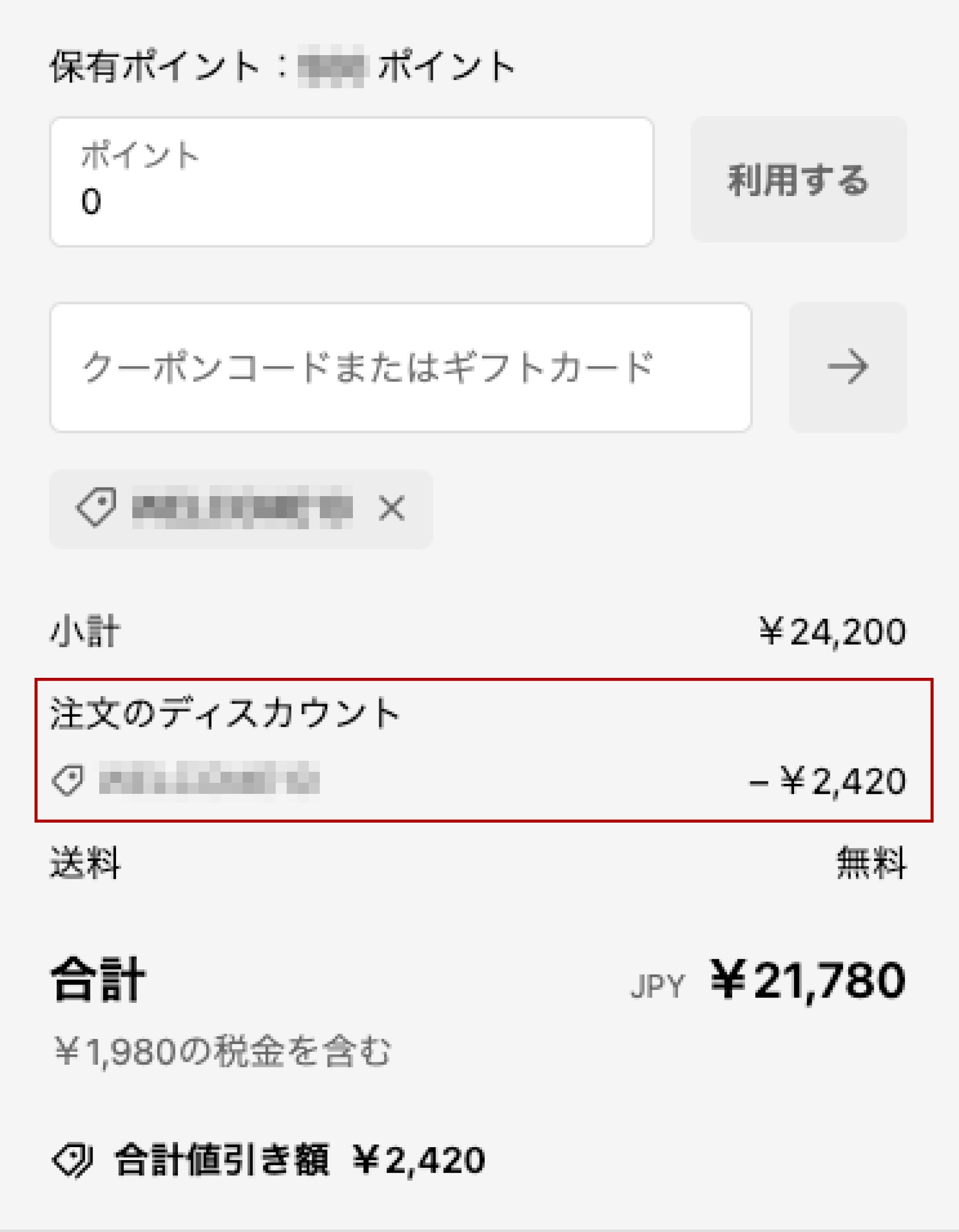Click the クーポンコードまたはギフトカード field
The width and height of the screenshot is (959, 1232).
400,367
